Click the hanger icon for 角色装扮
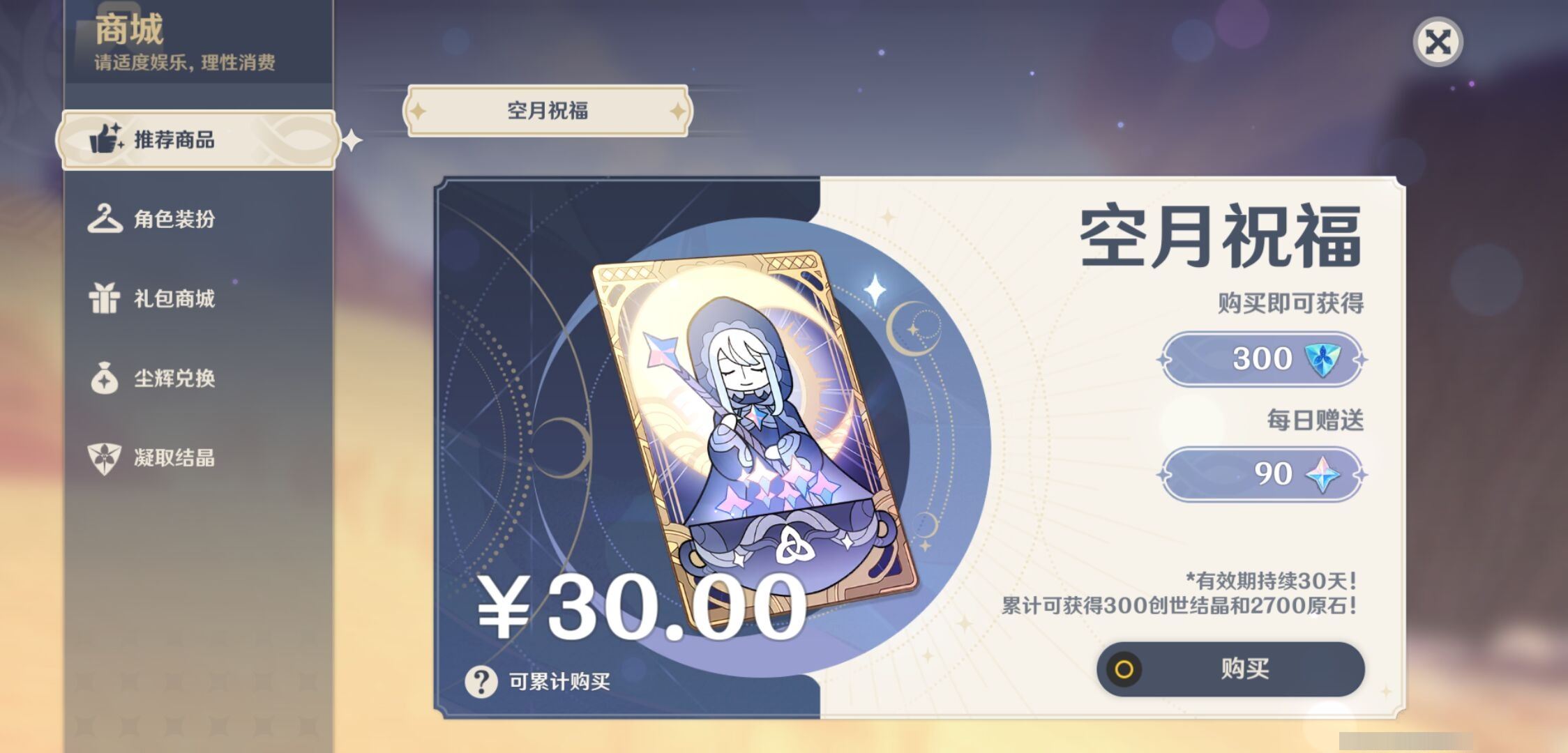Image resolution: width=1568 pixels, height=753 pixels. 105,219
